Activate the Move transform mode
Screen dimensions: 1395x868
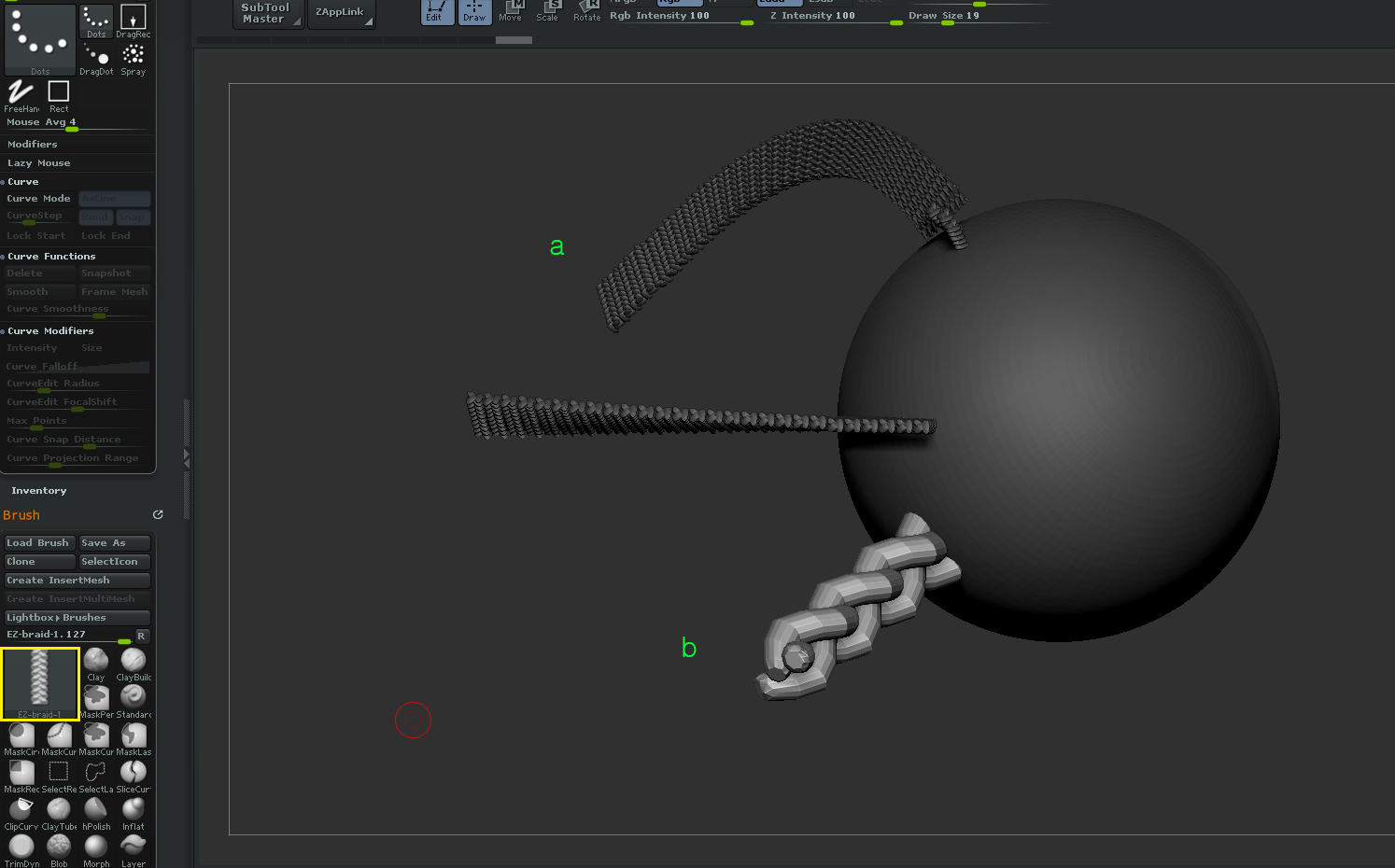(512, 9)
